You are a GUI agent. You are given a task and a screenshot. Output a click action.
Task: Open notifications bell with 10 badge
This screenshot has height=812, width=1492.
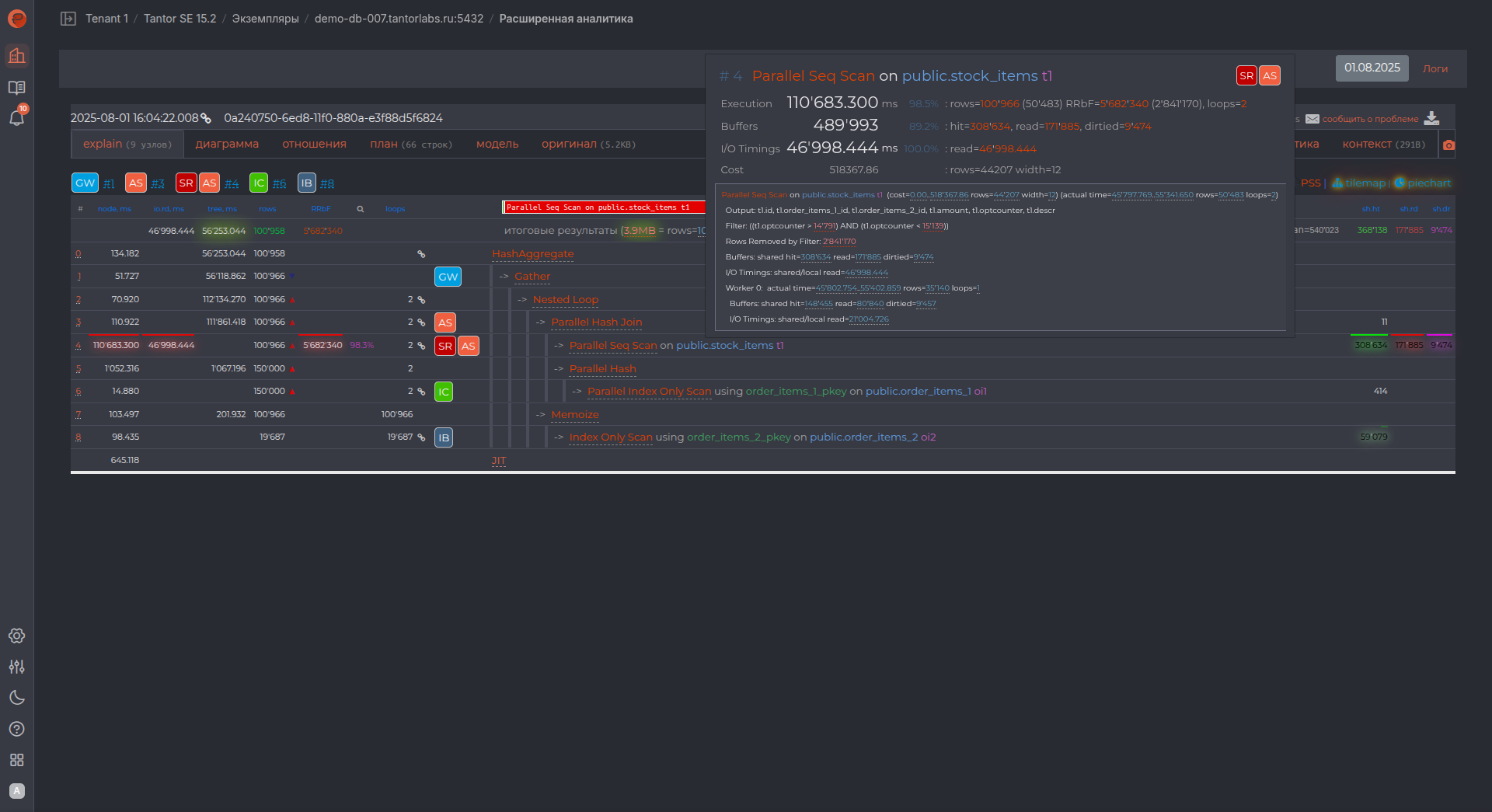16,117
